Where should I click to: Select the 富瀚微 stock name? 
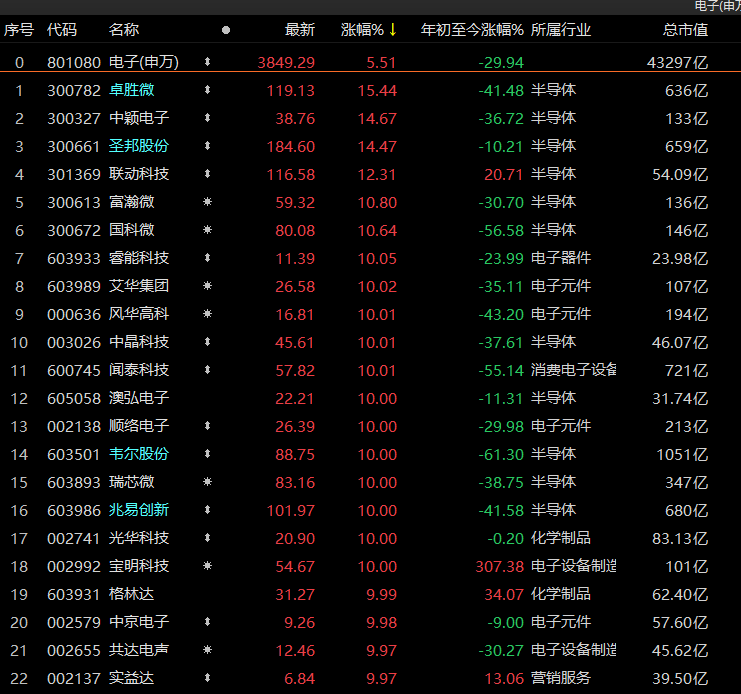coord(131,202)
